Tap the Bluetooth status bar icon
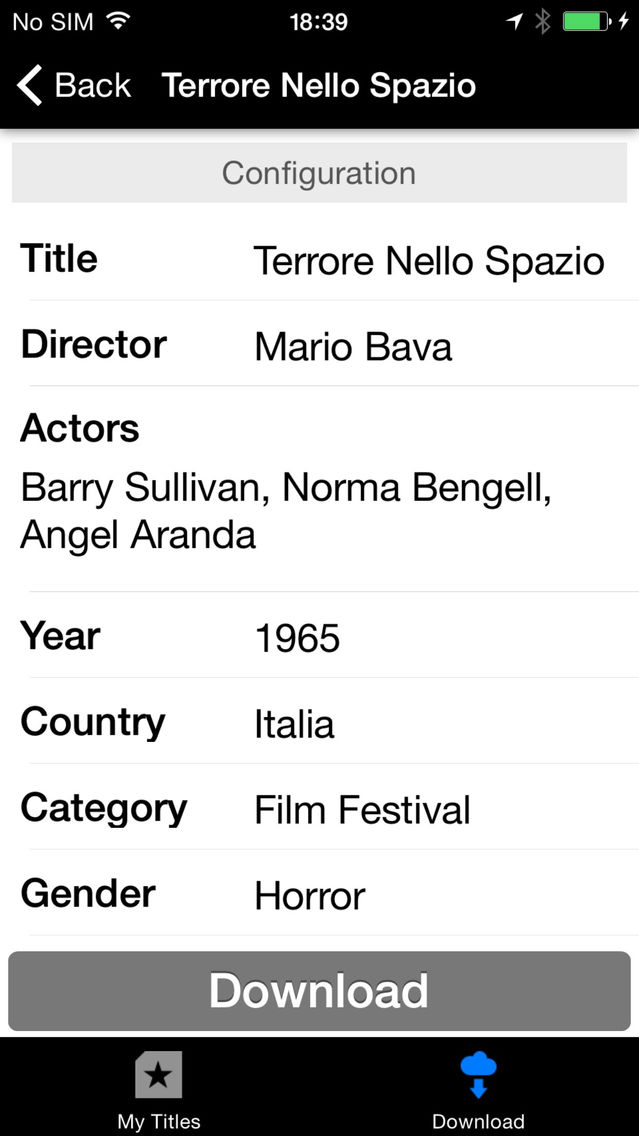Image resolution: width=639 pixels, height=1136 pixels. click(x=543, y=22)
